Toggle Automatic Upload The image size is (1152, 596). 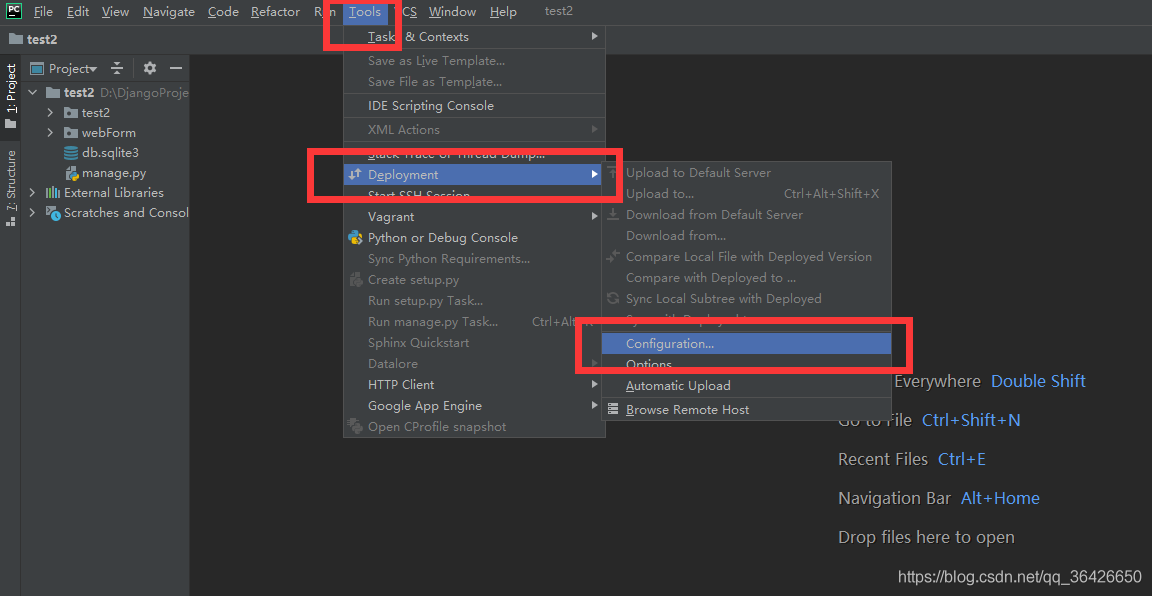746,386
